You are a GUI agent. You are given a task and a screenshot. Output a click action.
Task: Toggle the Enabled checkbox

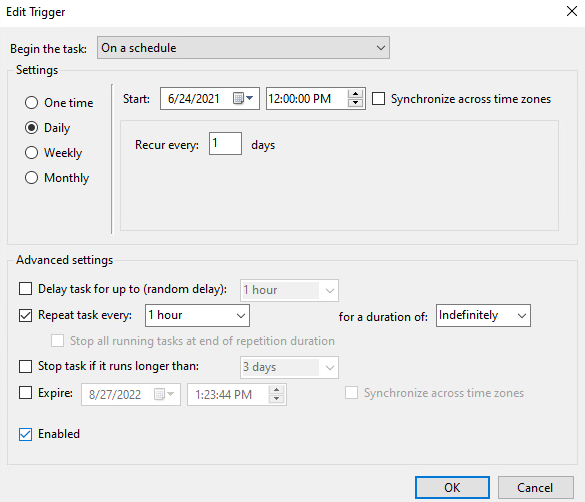[25, 434]
